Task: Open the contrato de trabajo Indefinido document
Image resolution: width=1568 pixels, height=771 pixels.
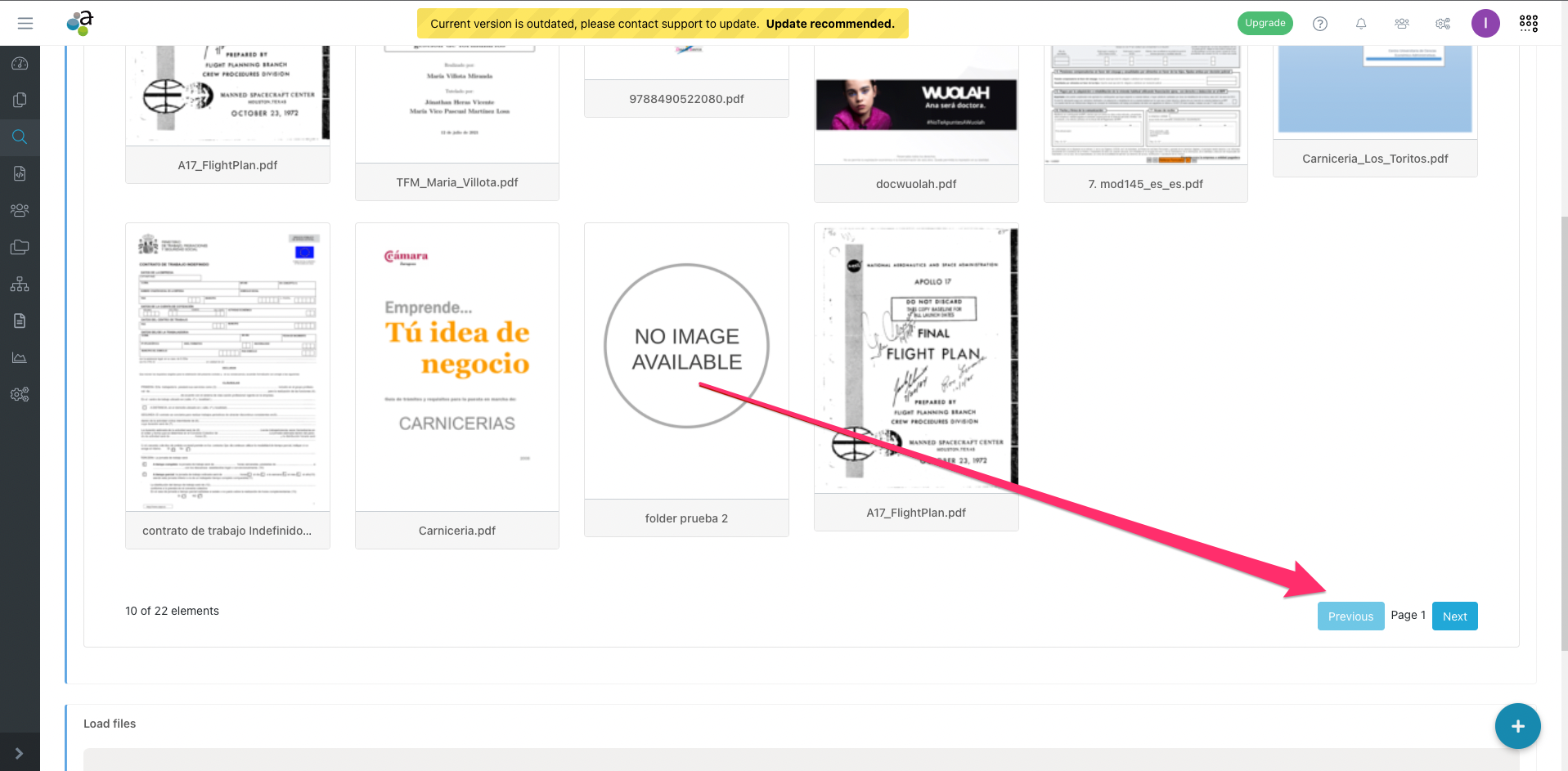Action: tap(227, 368)
